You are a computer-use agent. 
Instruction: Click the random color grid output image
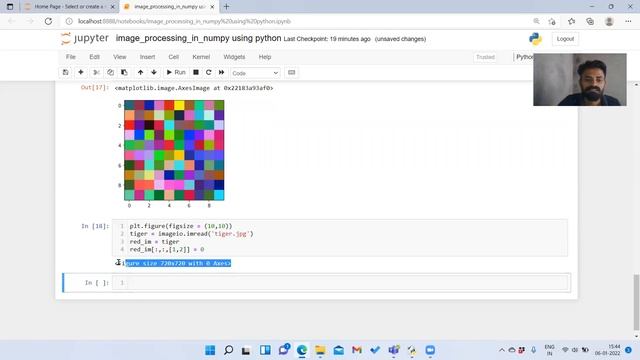pyautogui.click(x=174, y=150)
